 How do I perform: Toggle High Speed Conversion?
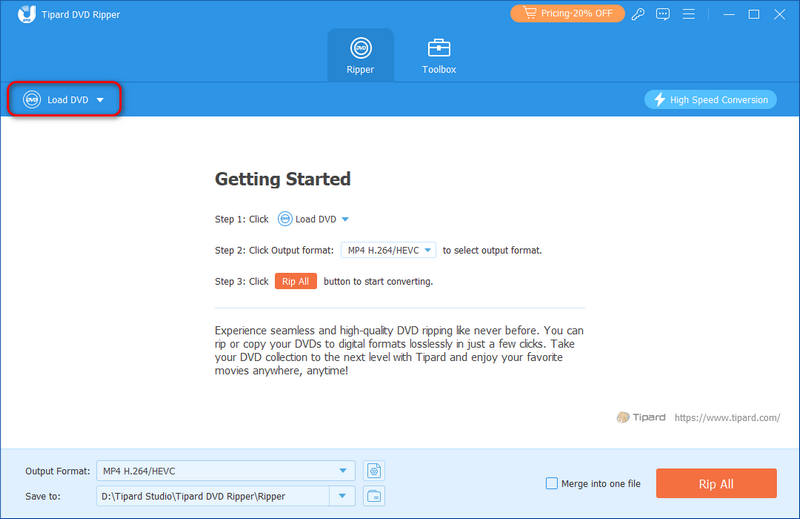[x=710, y=100]
